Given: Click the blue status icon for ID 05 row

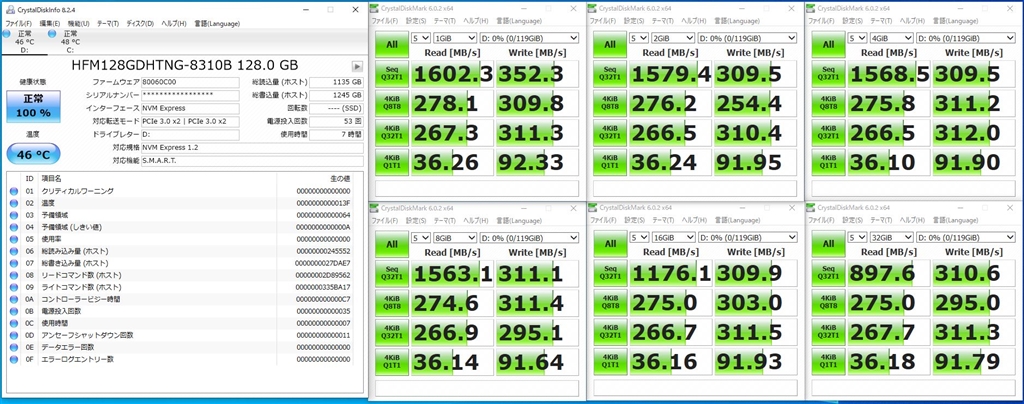Looking at the screenshot, I should 14,239.
